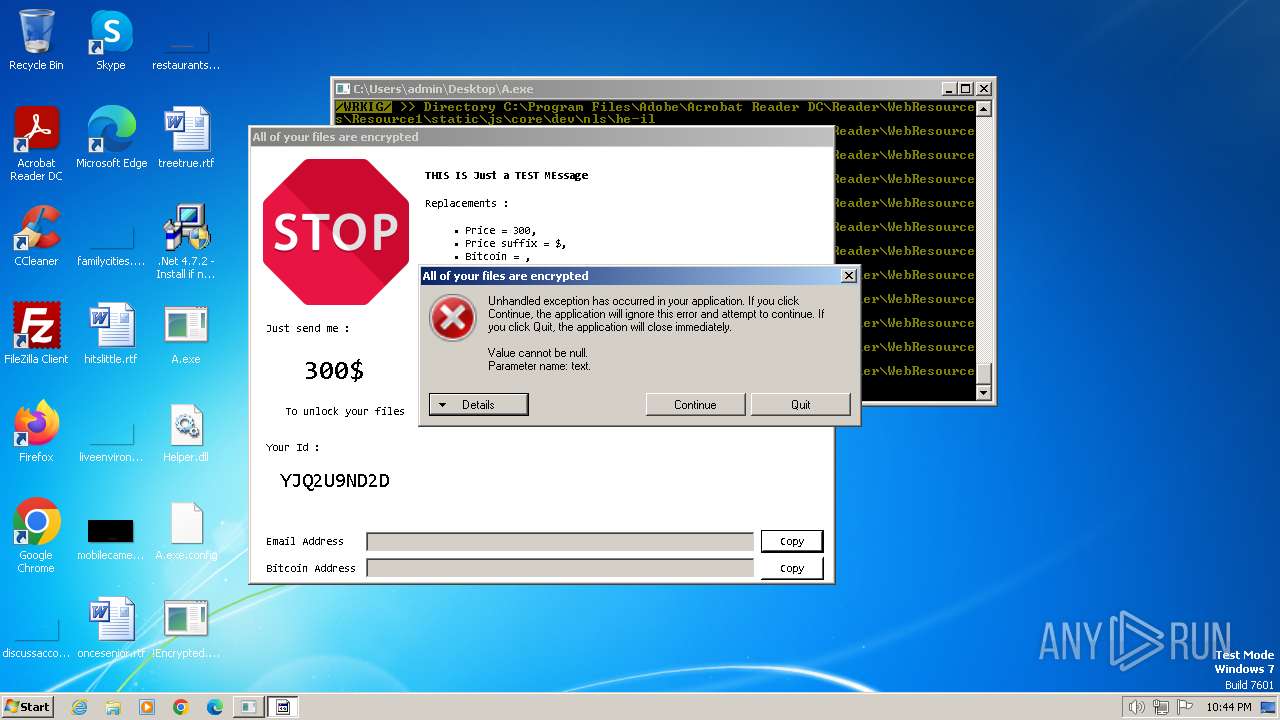Click the taskbar clock showing 10:44 PM
The width and height of the screenshot is (1280, 720).
click(x=1228, y=707)
